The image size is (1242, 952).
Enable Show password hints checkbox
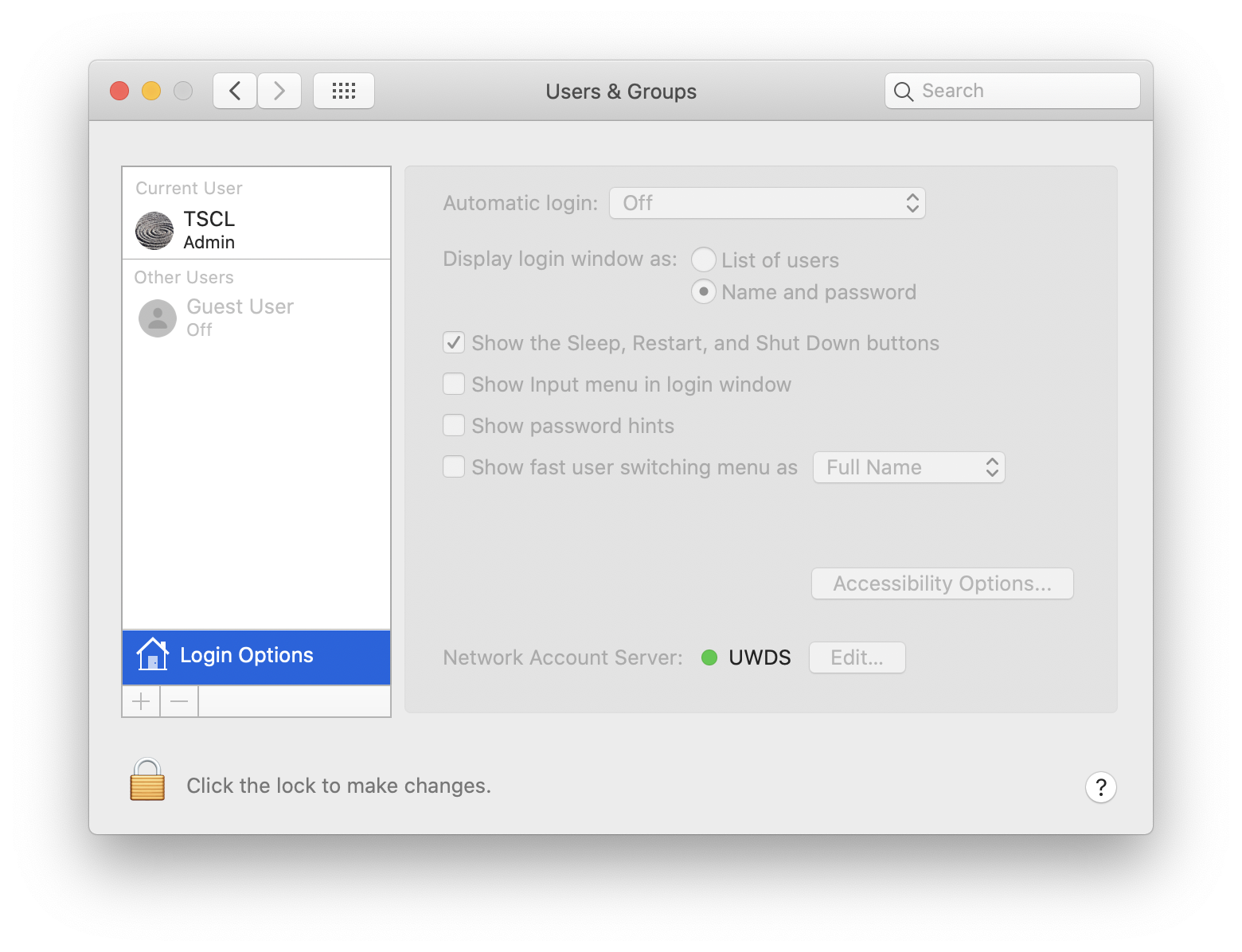(x=454, y=426)
